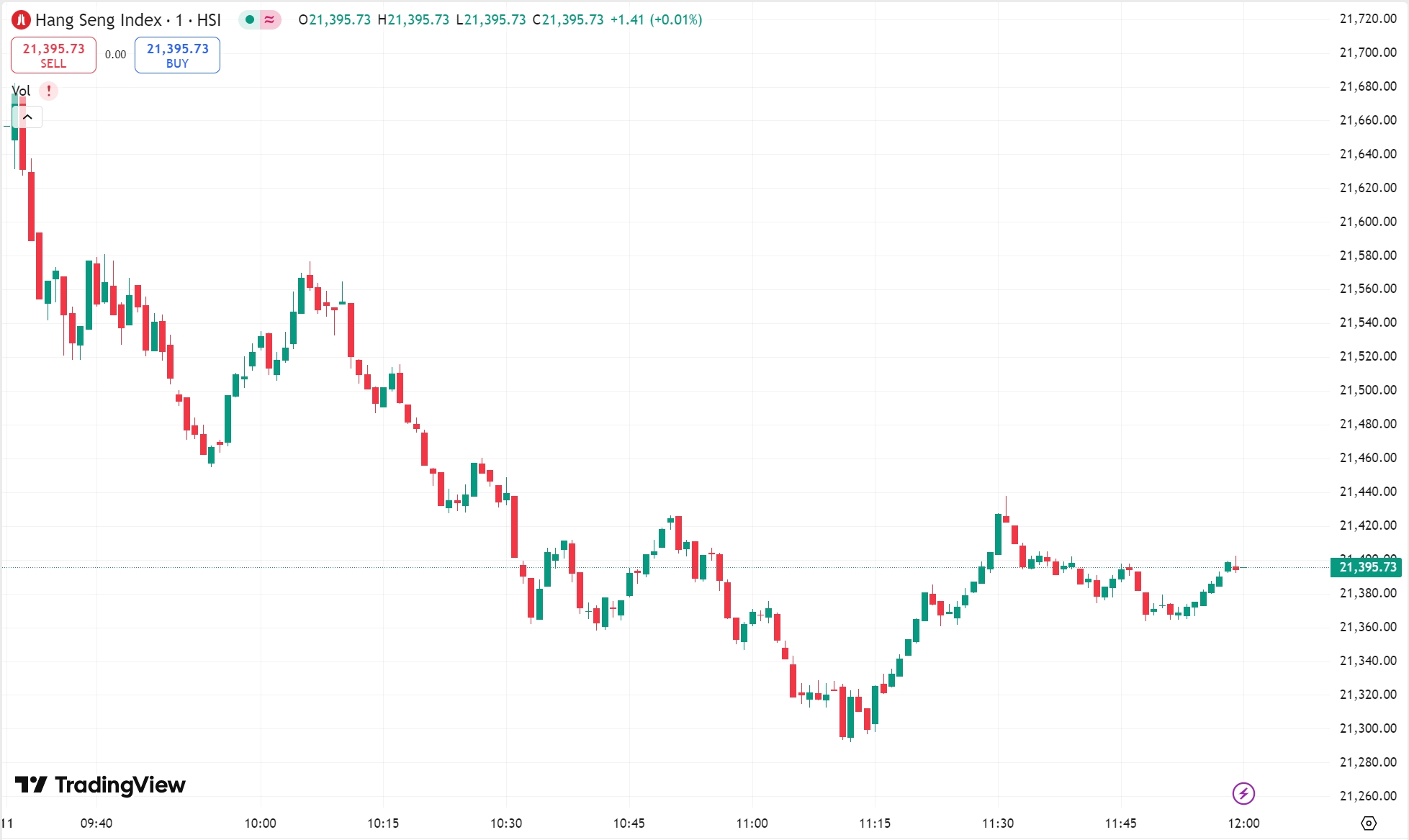Collapse the indicator legend with the chevron
The image size is (1409, 840).
(x=28, y=117)
